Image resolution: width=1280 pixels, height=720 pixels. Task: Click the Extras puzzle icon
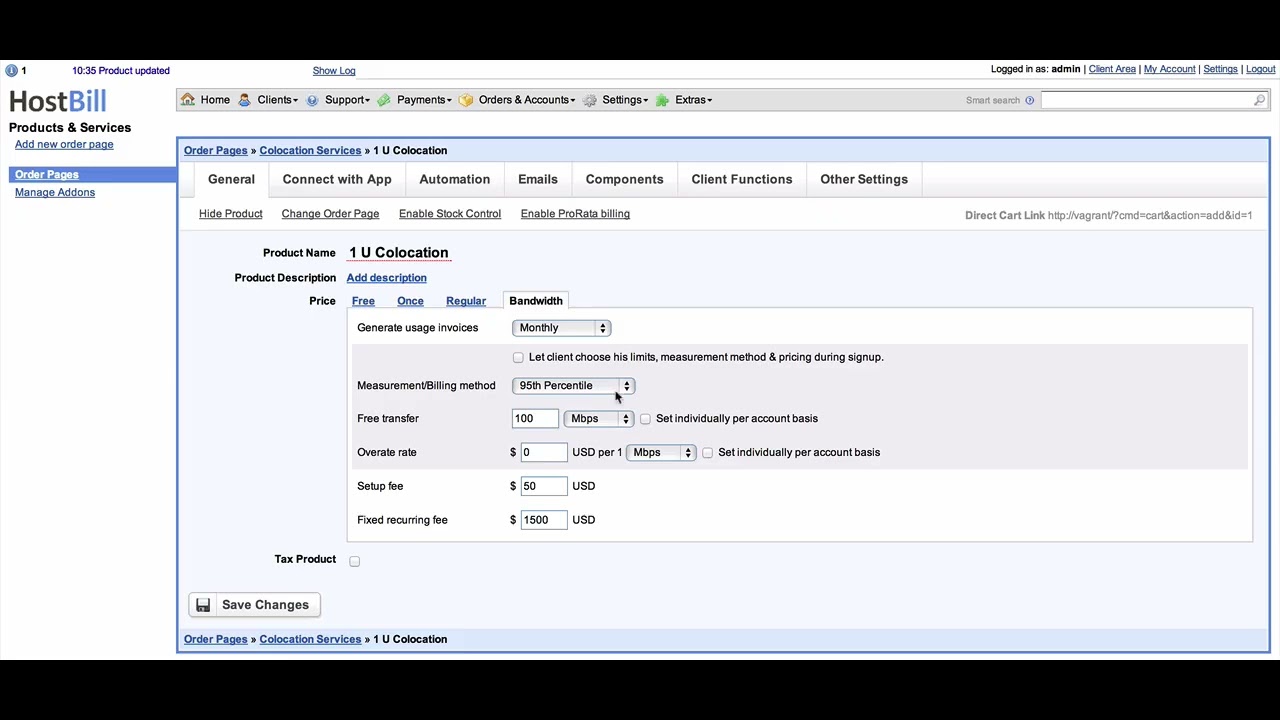click(x=662, y=100)
